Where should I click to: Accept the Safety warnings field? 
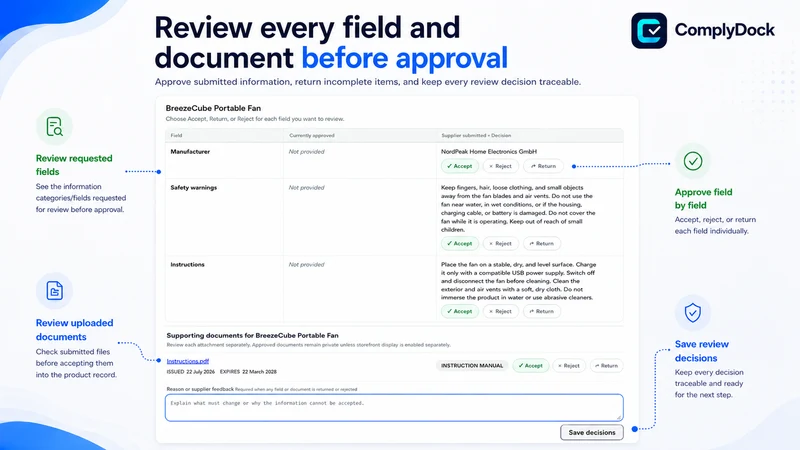tap(460, 244)
